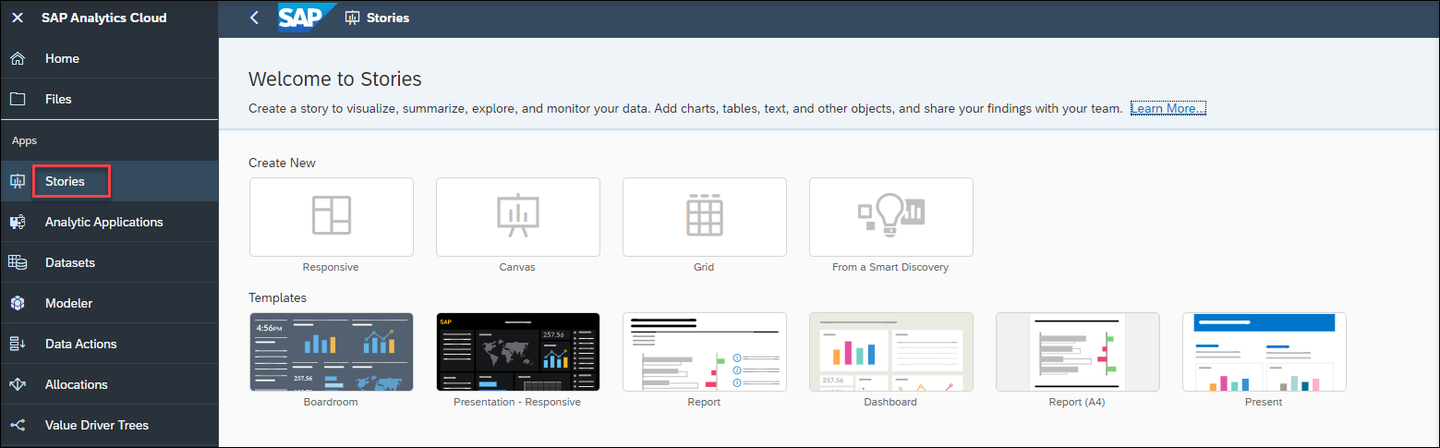Choose the Boardroom template thumbnail
The image size is (1440, 448).
pos(331,351)
